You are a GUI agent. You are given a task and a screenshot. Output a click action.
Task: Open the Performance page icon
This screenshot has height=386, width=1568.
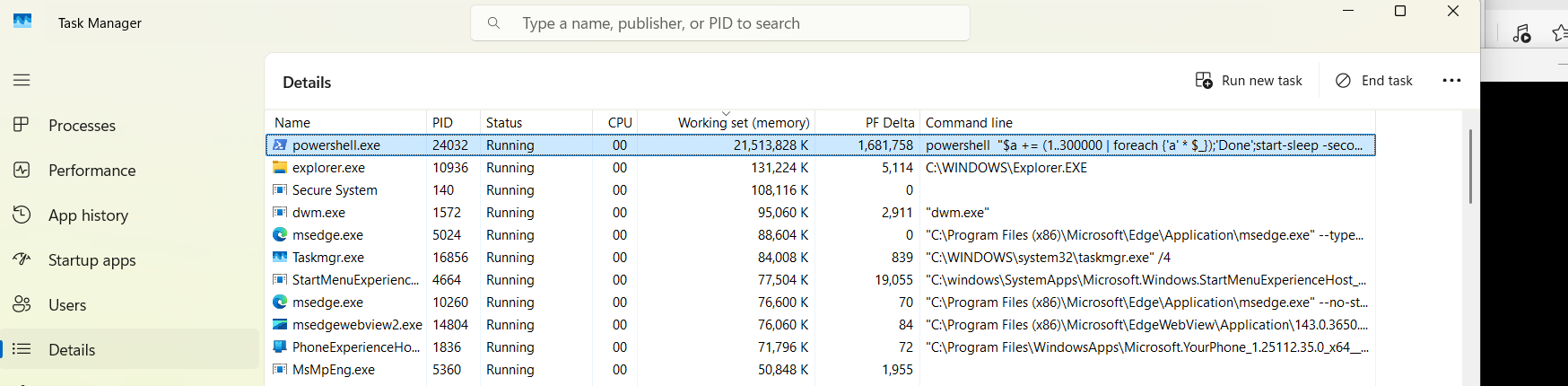click(x=22, y=170)
